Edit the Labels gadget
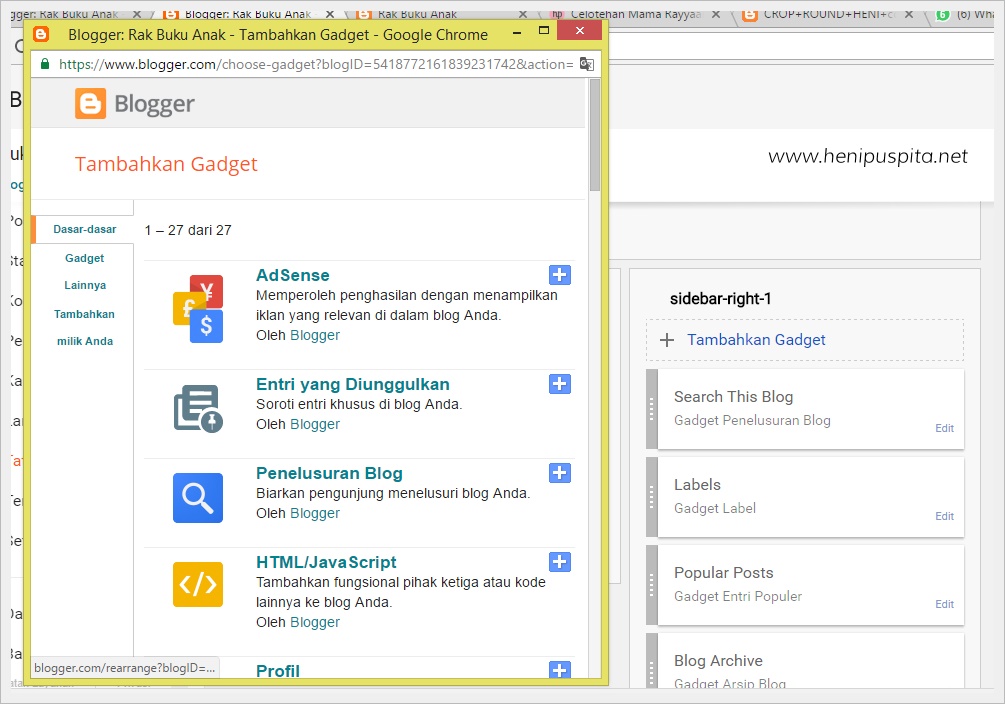Screen dimensions: 1005x704 click(944, 516)
